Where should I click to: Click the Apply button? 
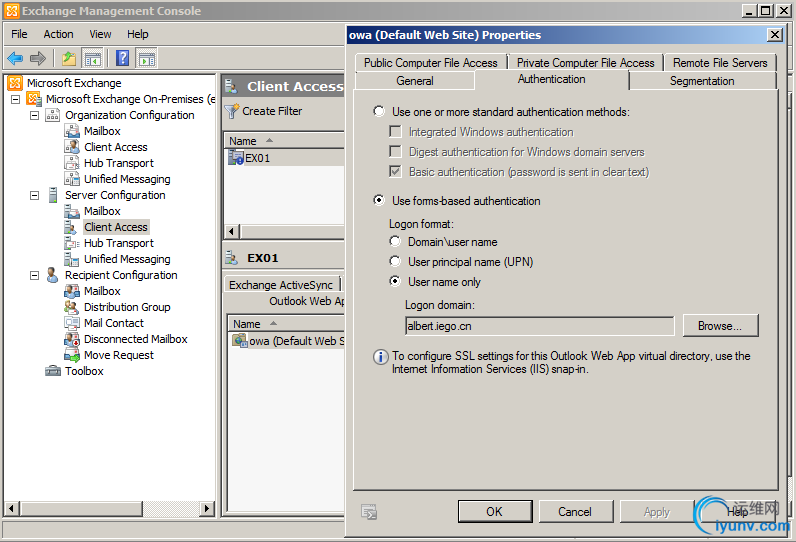(657, 512)
